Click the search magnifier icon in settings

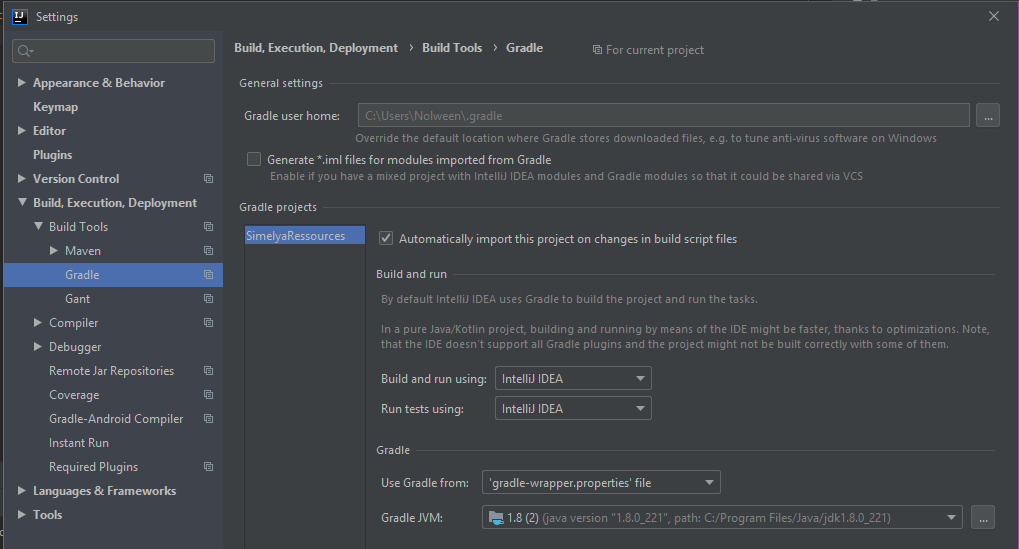pyautogui.click(x=25, y=51)
